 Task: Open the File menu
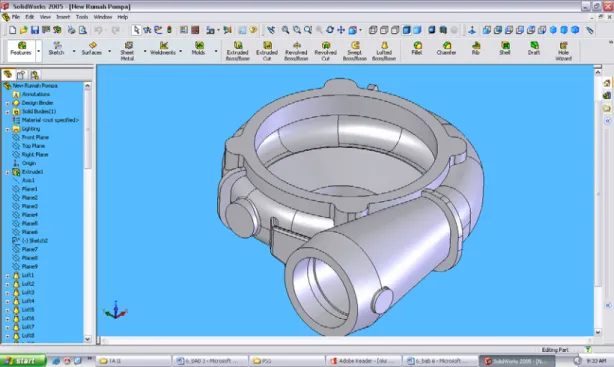16,17
